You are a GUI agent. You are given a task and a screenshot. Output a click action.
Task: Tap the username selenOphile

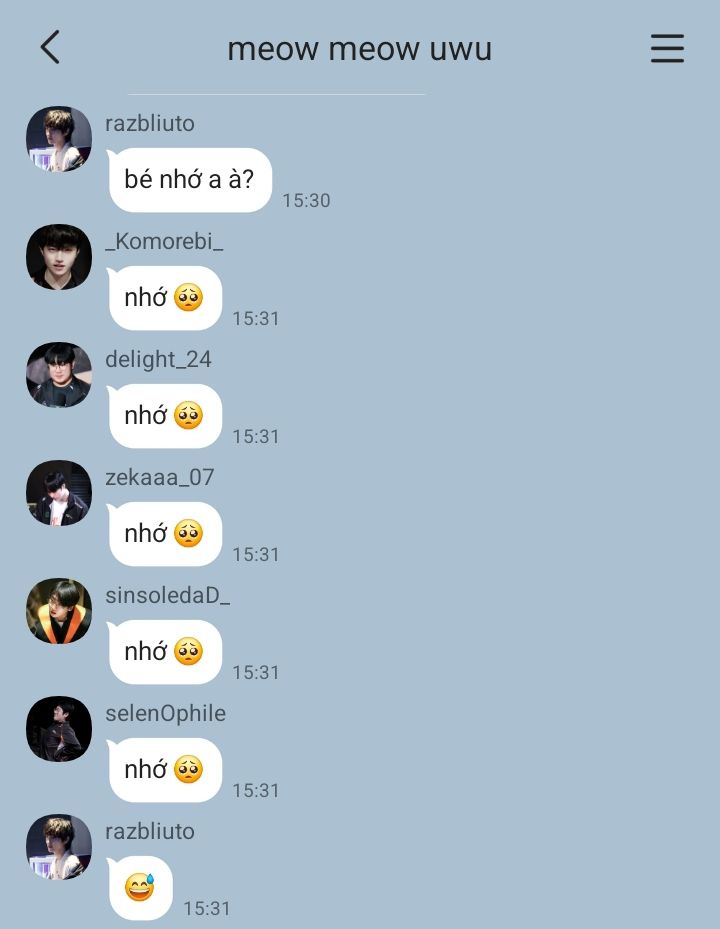(165, 714)
